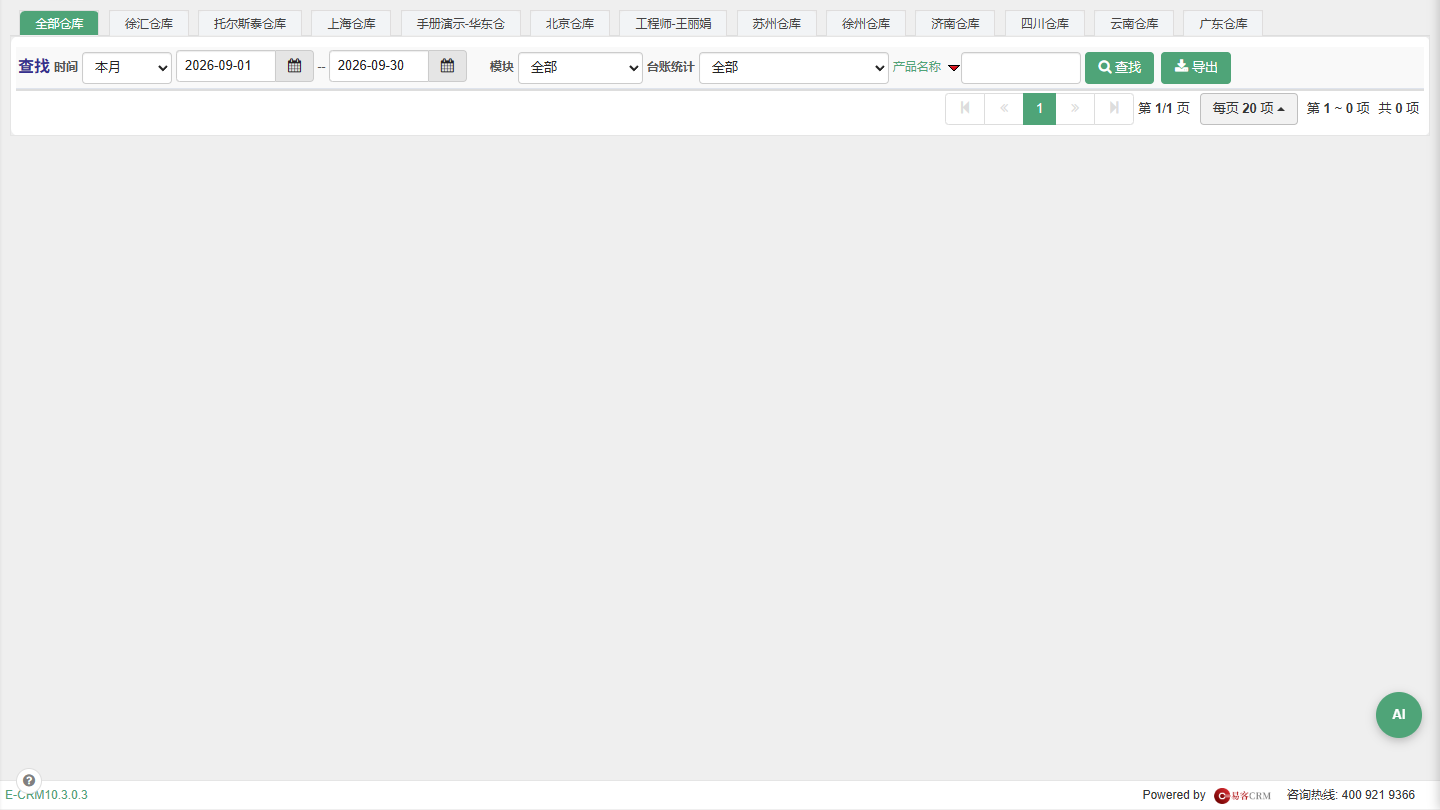
Task: Click the red triangle beside 产品名称
Action: point(953,68)
